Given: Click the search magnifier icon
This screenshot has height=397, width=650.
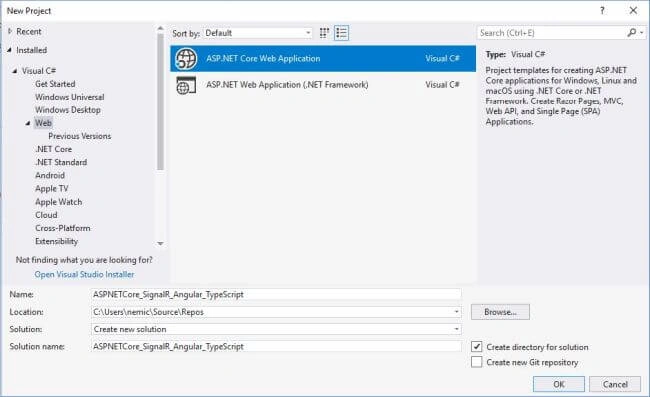Looking at the screenshot, I should 631,32.
